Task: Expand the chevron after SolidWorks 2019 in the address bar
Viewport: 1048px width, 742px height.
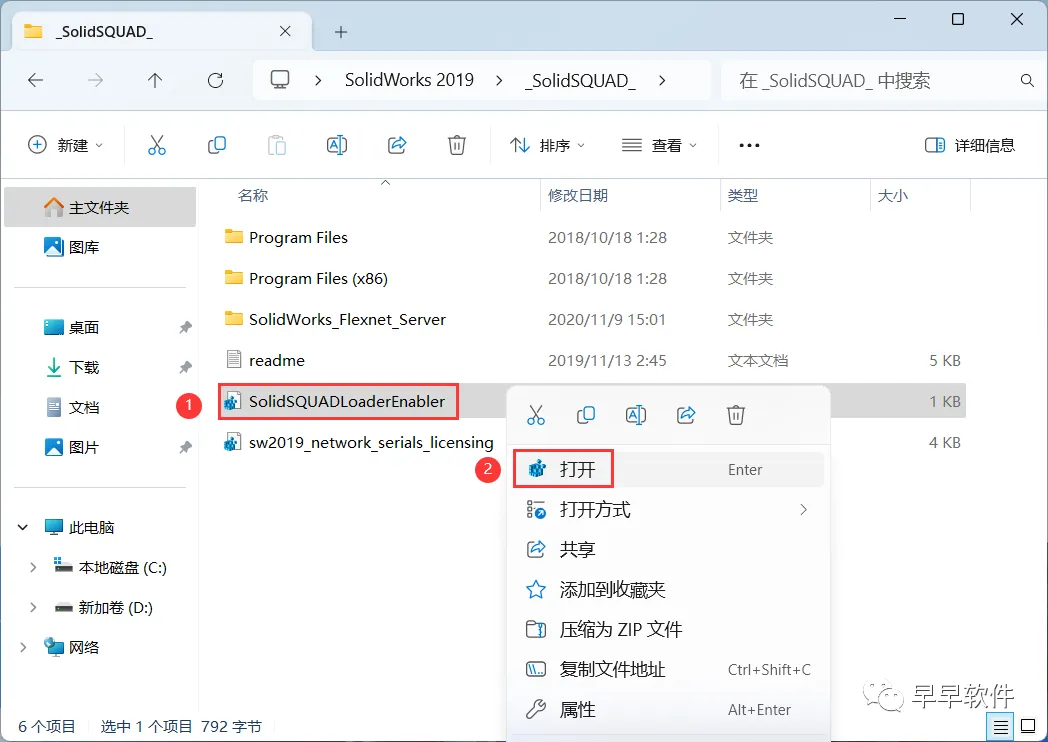Action: (499, 81)
